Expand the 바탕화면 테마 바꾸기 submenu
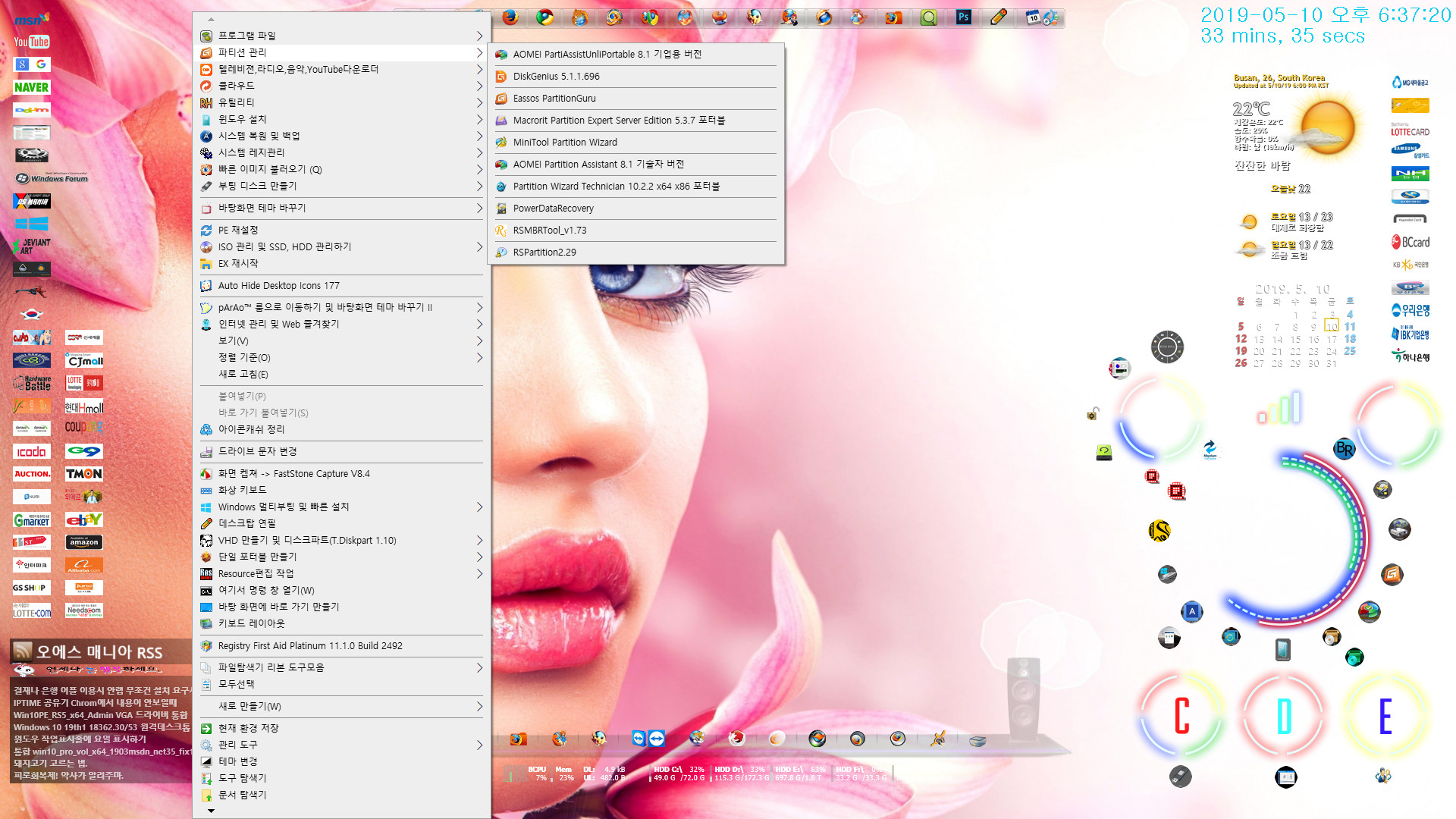Image resolution: width=1456 pixels, height=819 pixels. click(x=341, y=208)
